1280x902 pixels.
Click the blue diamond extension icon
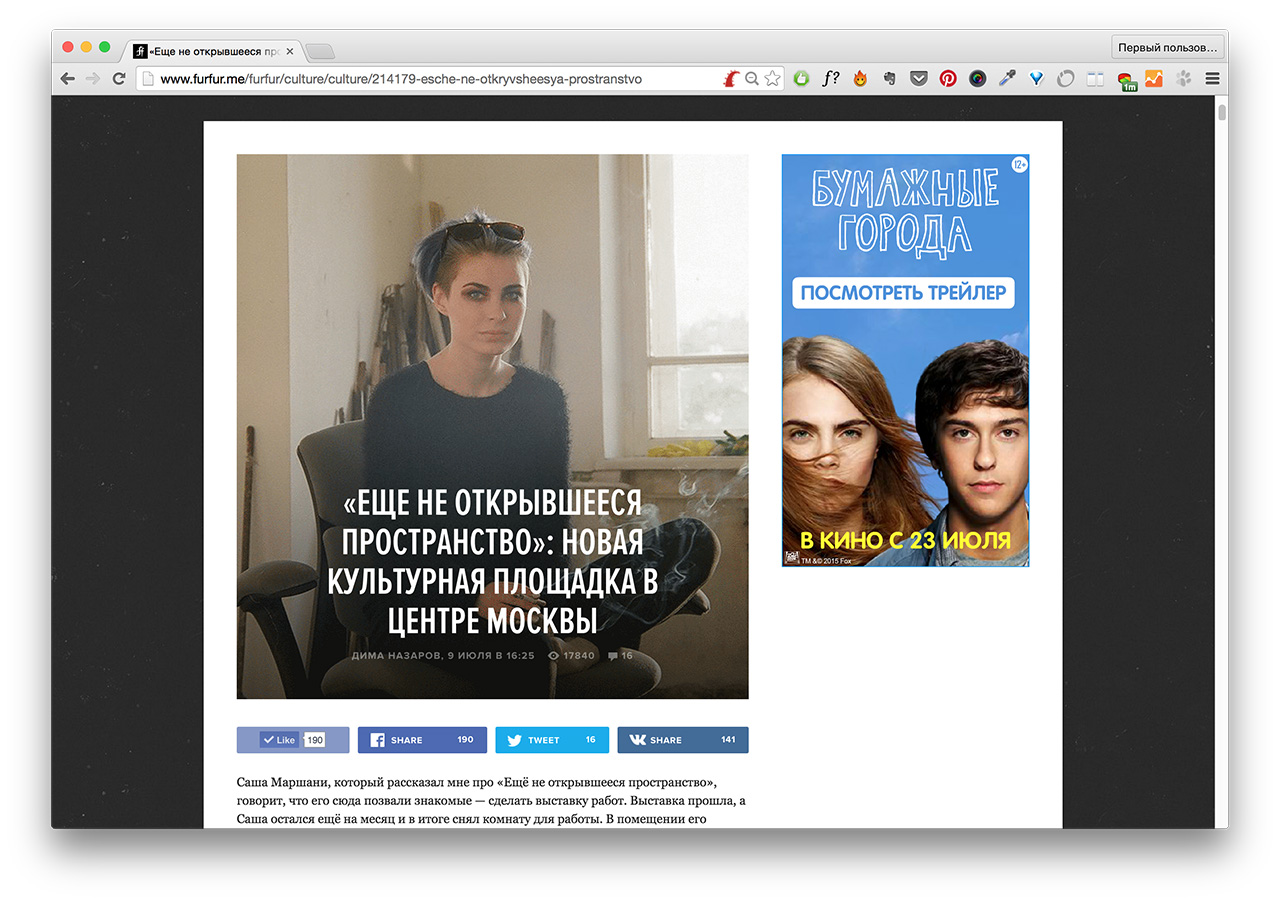1036,78
